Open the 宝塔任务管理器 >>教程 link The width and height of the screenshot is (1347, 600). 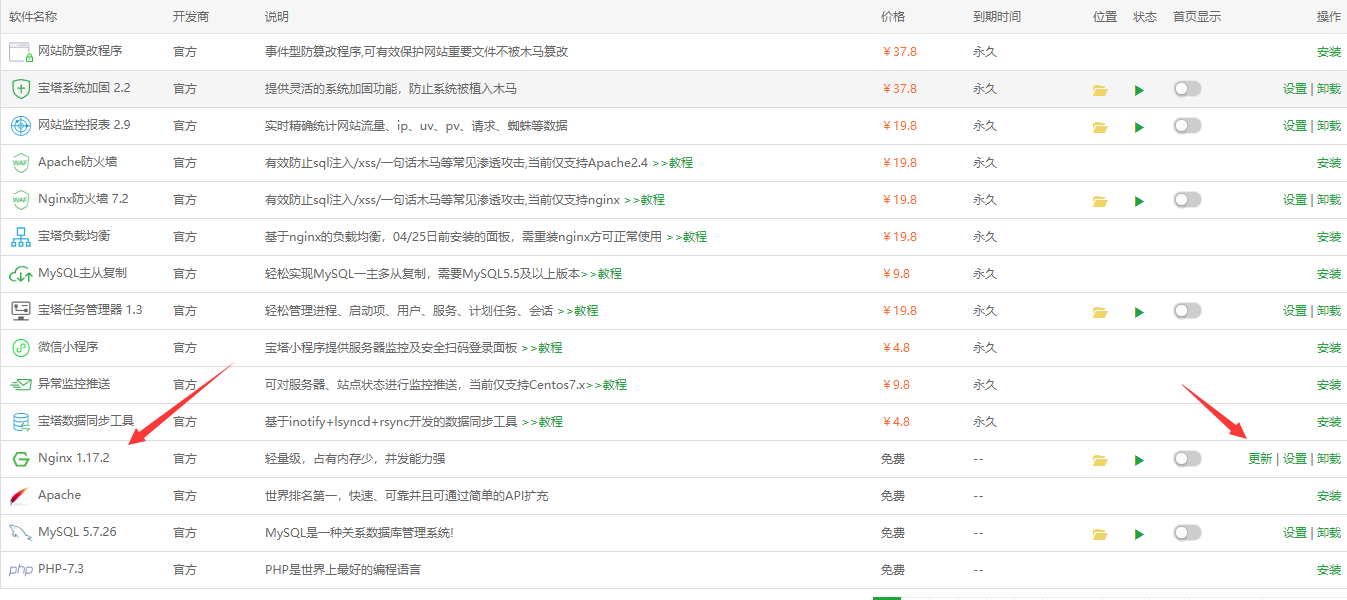click(578, 311)
